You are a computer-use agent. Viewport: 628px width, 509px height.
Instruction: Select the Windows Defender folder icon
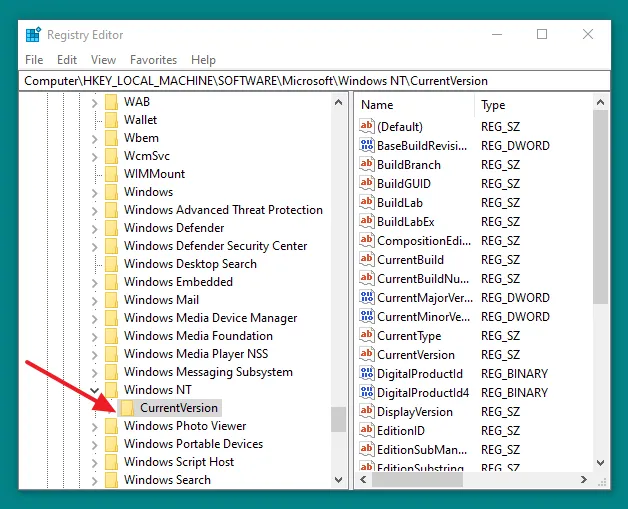tap(111, 228)
